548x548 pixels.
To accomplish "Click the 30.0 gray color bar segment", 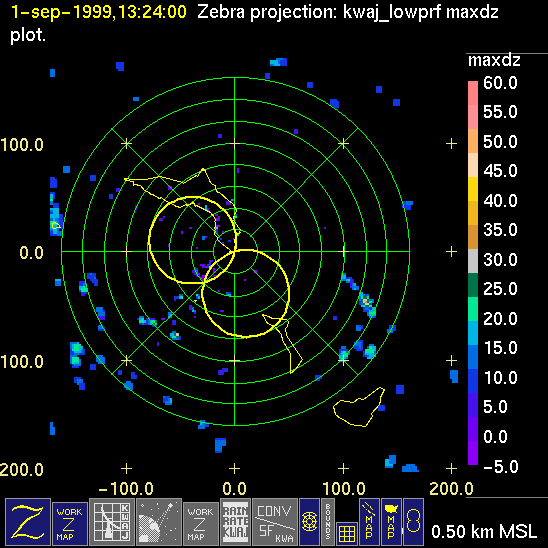I will pyautogui.click(x=473, y=261).
